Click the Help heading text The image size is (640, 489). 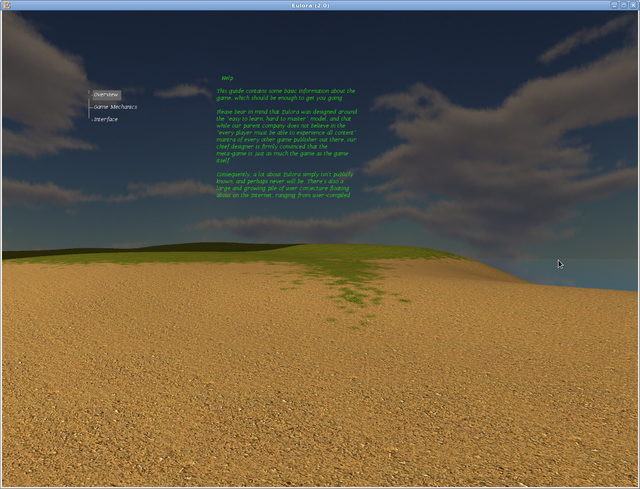[x=227, y=78]
